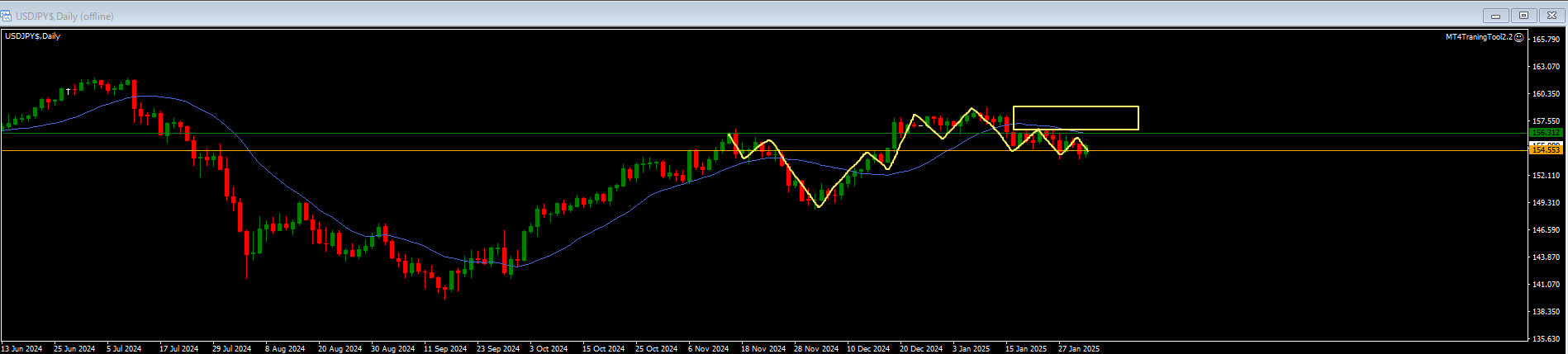Maximize the USDJPY chart window
1568x354 pixels.
click(1523, 16)
